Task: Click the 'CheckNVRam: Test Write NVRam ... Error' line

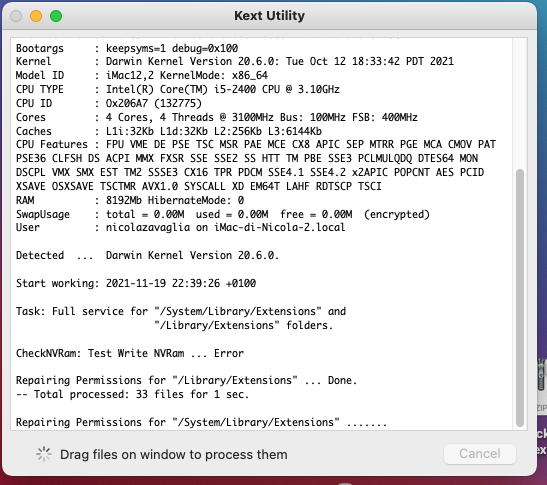Action: pyautogui.click(x=130, y=353)
